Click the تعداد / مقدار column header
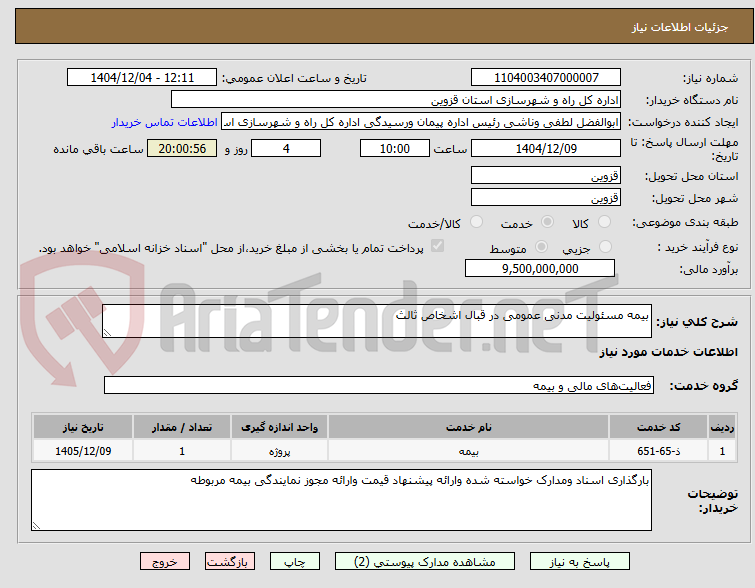Screen dimensions: 755x588 (182, 427)
